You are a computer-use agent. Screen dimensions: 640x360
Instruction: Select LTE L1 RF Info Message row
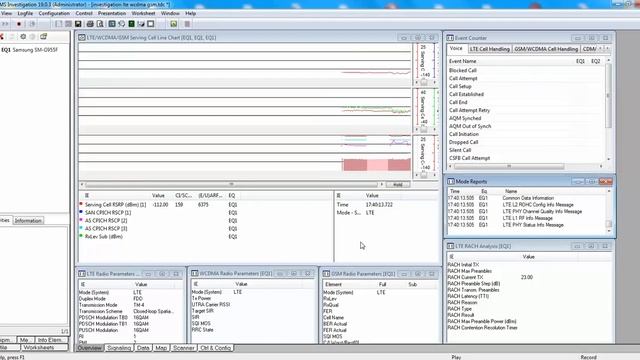pyautogui.click(x=526, y=218)
